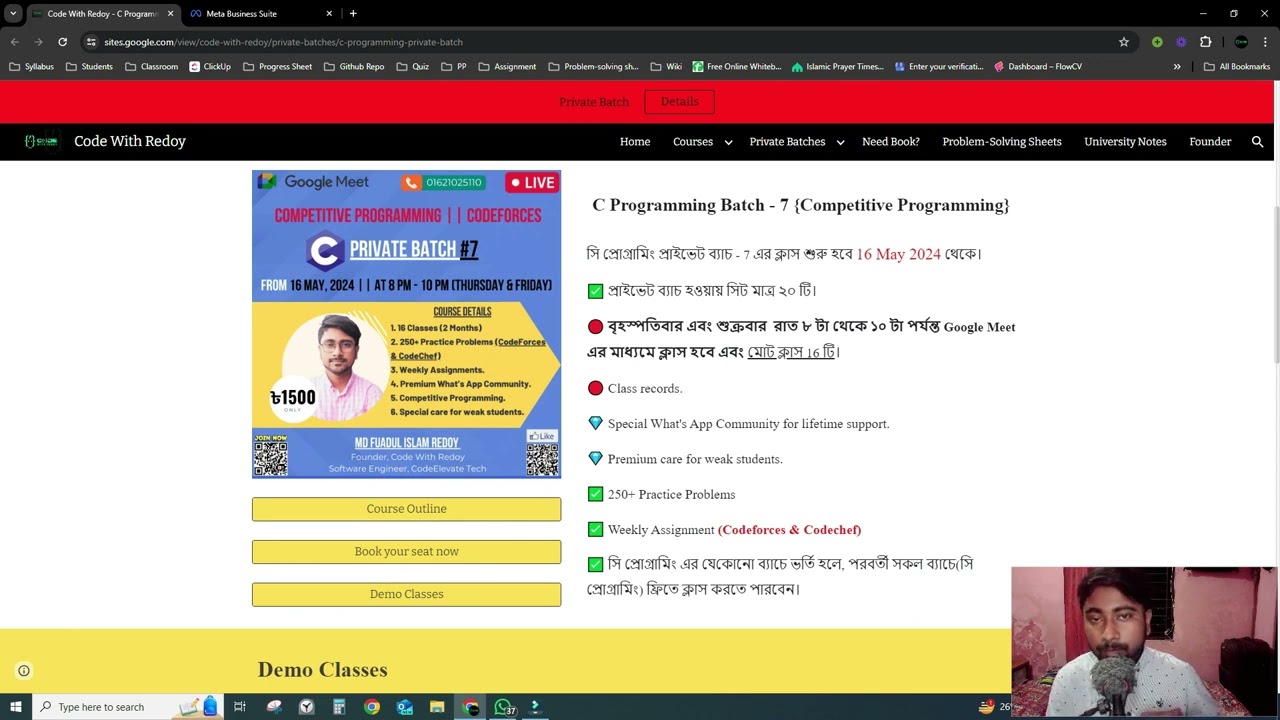This screenshot has height=720, width=1280.
Task: Open the Problem-Solving Sheets menu item
Action: [1001, 141]
